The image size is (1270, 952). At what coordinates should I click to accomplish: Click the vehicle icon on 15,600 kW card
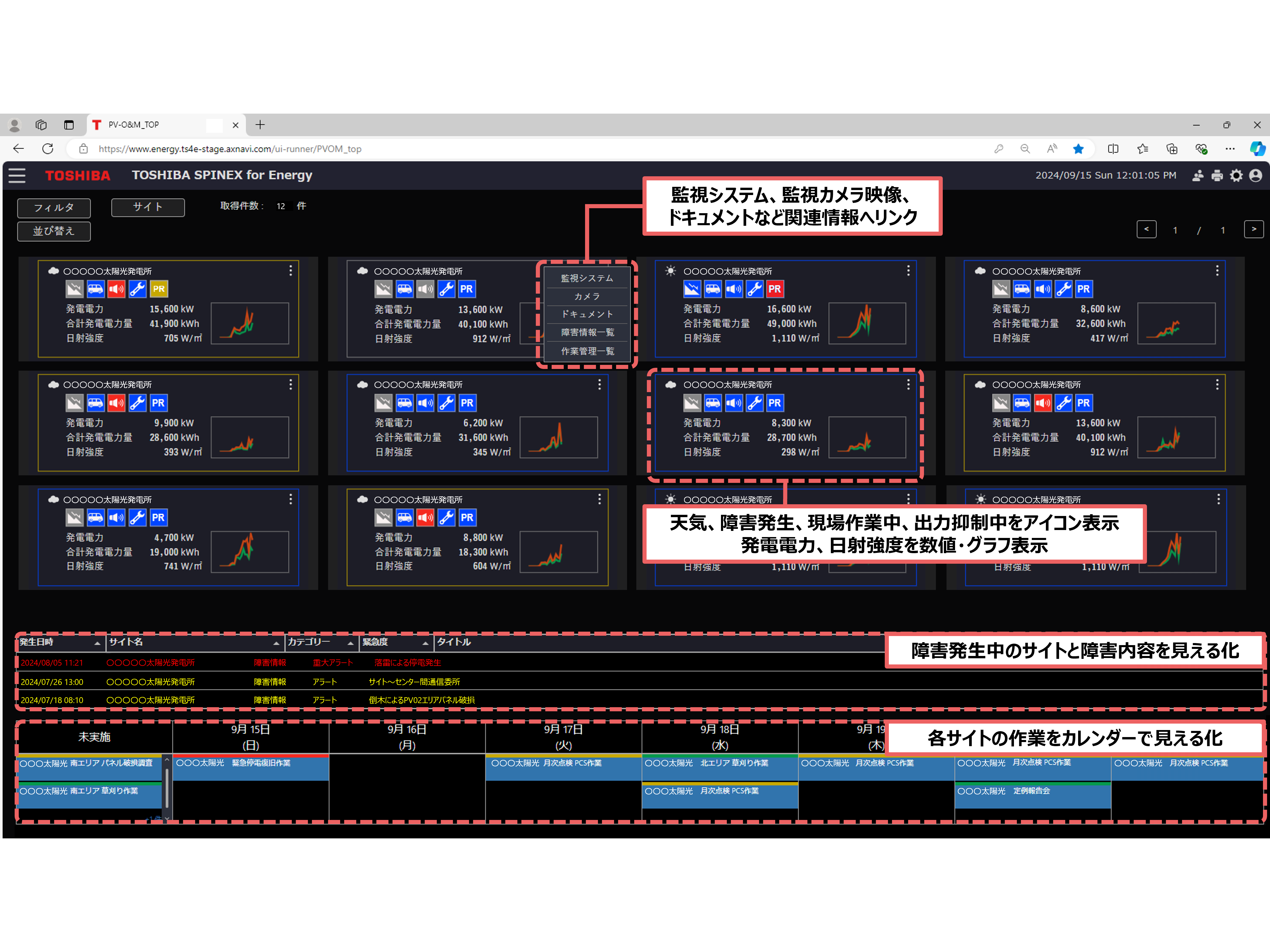95,289
